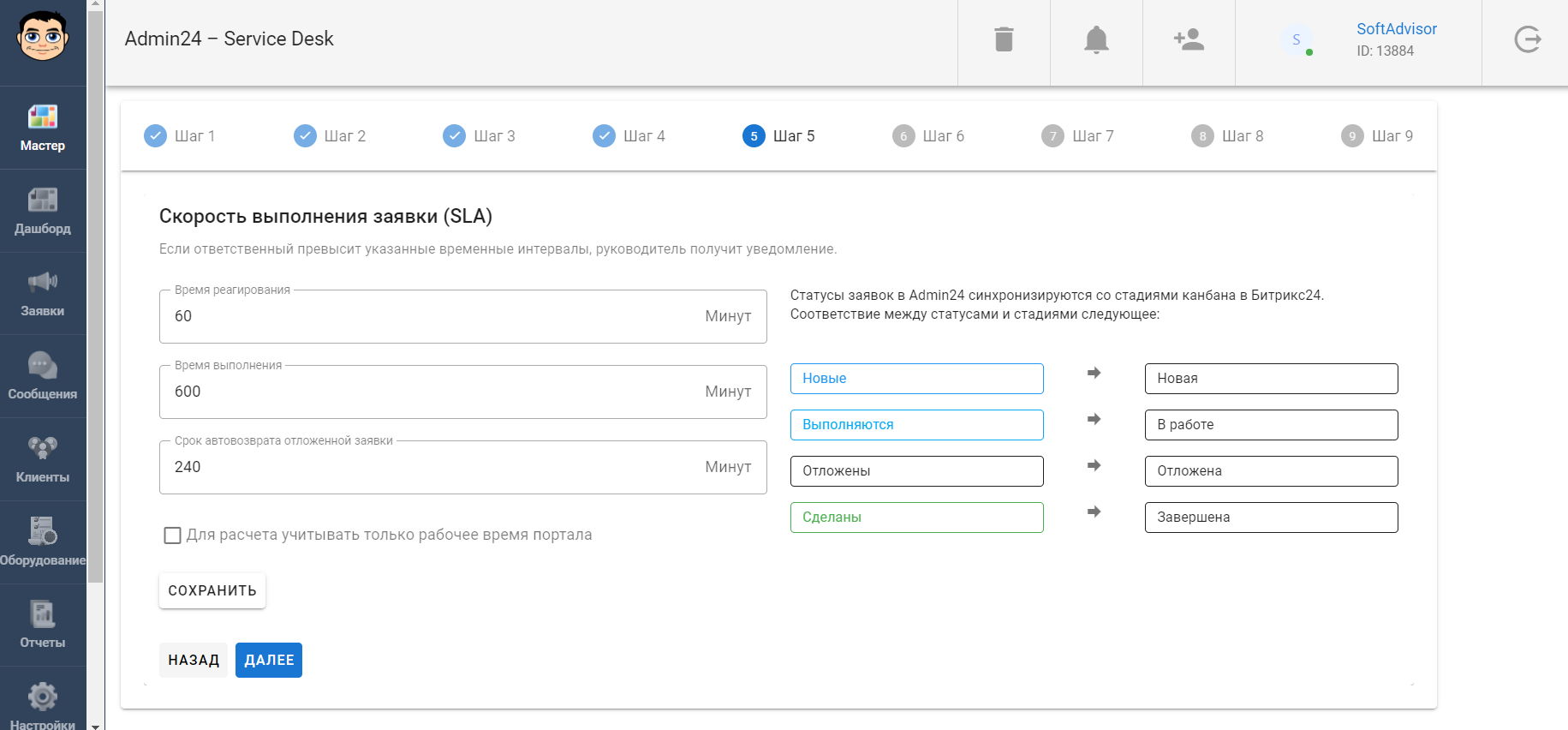Click the sidebar scrollbar down arrow
This screenshot has width=1568, height=730.
[x=96, y=725]
